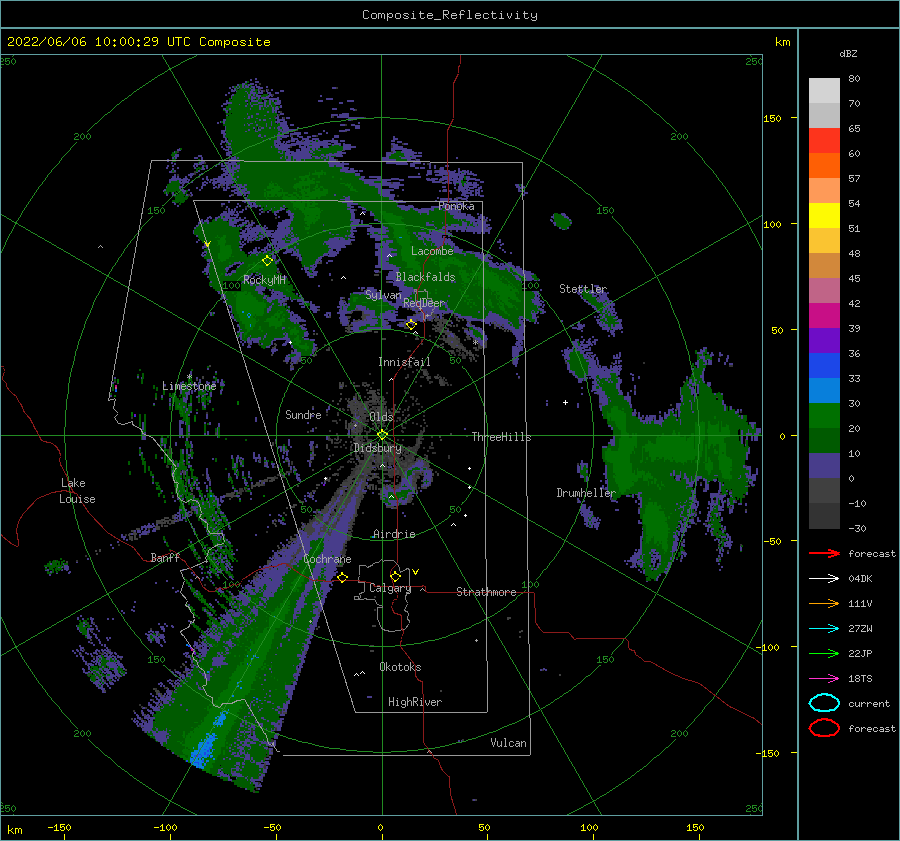Viewport: 900px width, 841px height.
Task: Click the Banff town label
Action: (165, 557)
